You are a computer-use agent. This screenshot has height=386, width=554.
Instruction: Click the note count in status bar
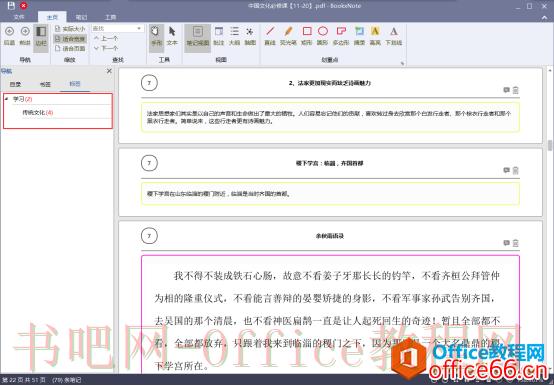(x=67, y=380)
